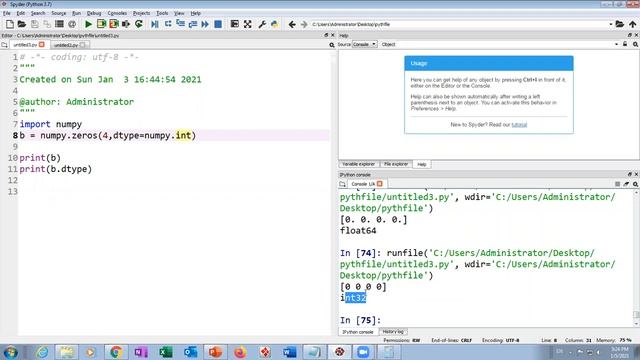Viewport: 640px width, 360px height.
Task: Run current cell icon
Action: pos(101,24)
